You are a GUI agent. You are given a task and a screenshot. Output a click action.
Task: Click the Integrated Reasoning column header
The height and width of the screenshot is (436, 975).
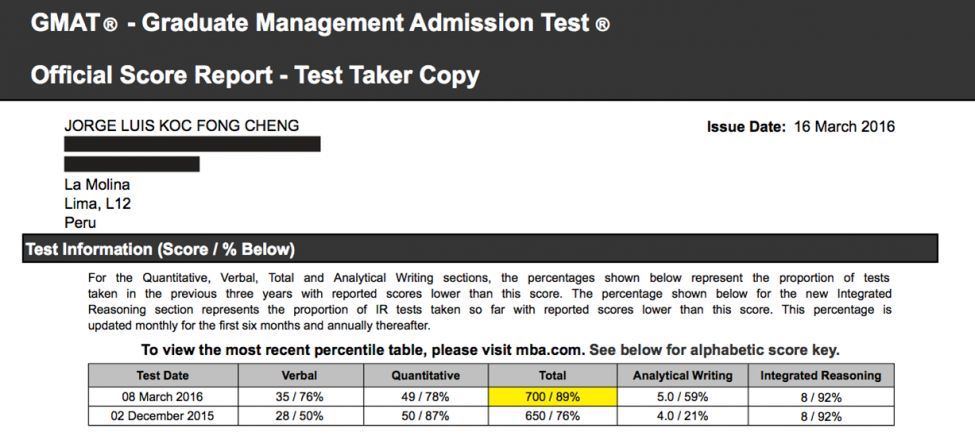coord(820,376)
